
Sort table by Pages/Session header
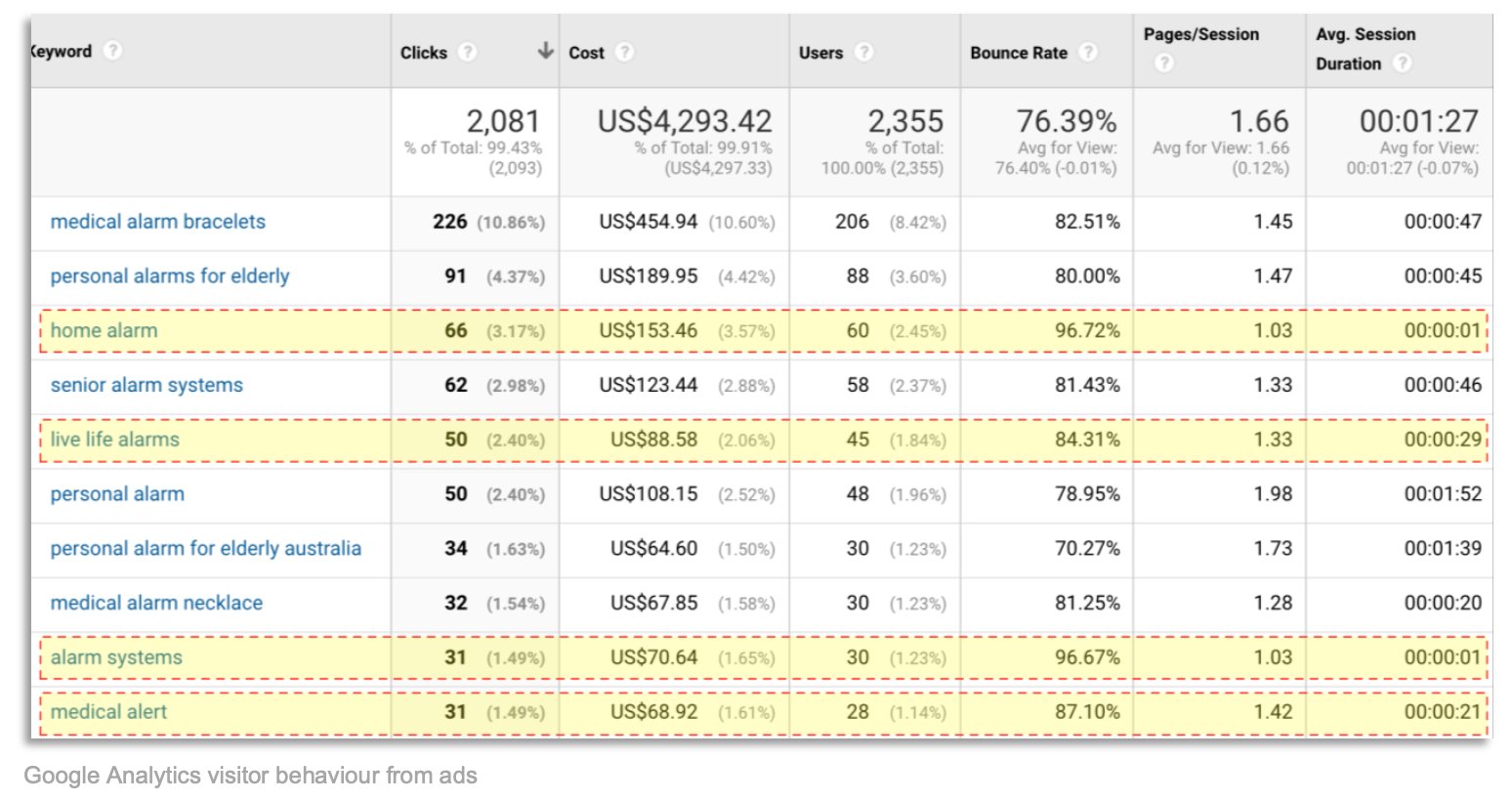coord(1201,34)
